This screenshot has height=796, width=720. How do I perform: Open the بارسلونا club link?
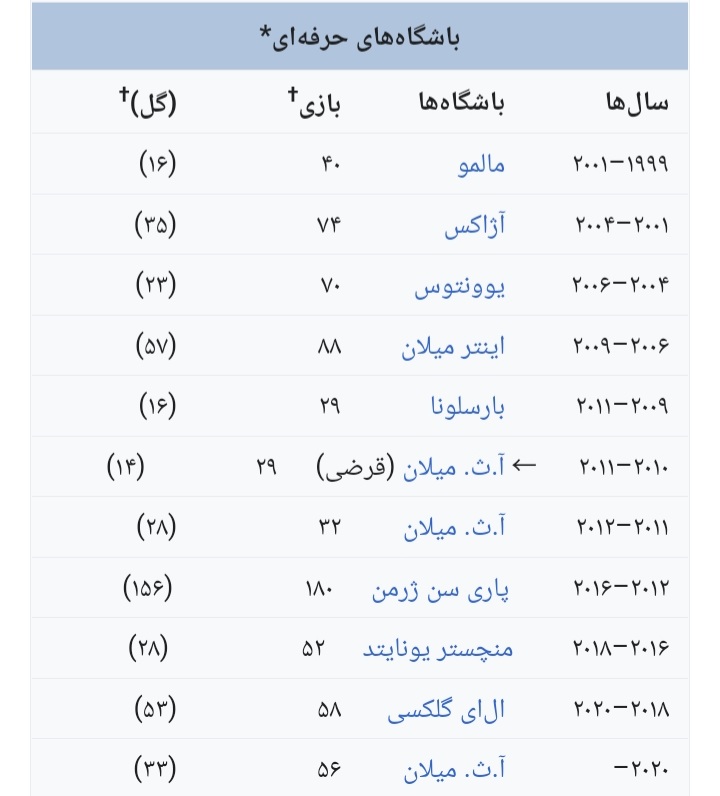468,407
